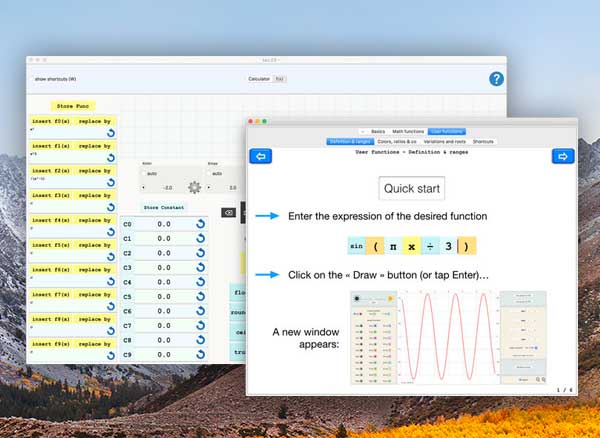
Task: Reset constant C1 with circular arrow
Action: tap(201, 238)
